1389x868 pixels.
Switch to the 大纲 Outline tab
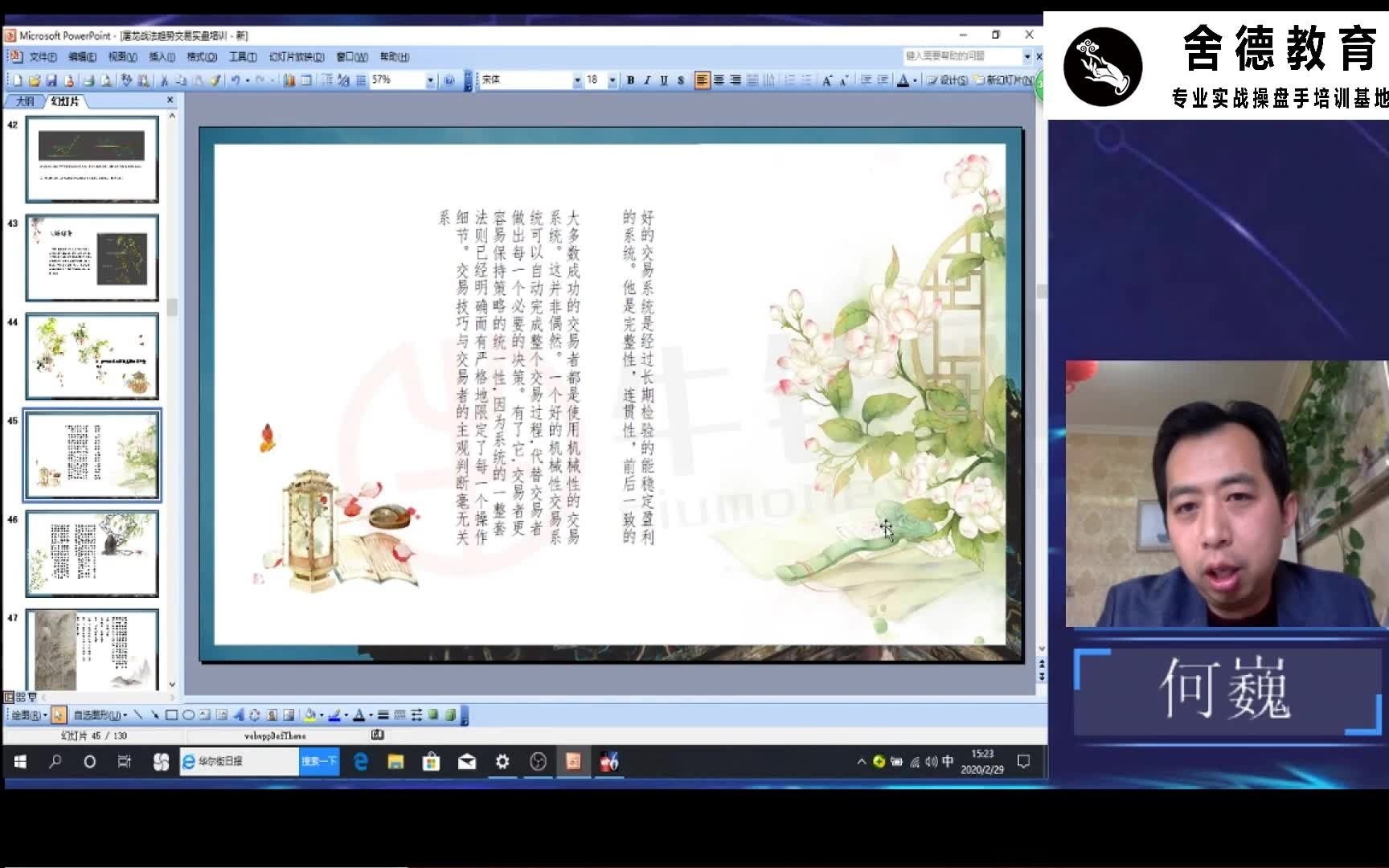click(x=25, y=101)
